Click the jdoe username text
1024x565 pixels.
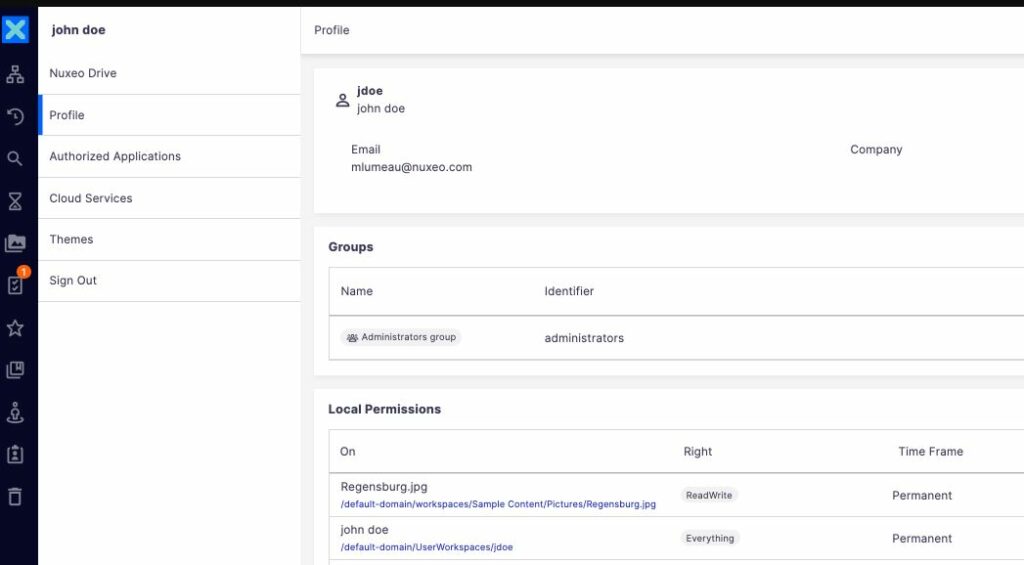370,91
